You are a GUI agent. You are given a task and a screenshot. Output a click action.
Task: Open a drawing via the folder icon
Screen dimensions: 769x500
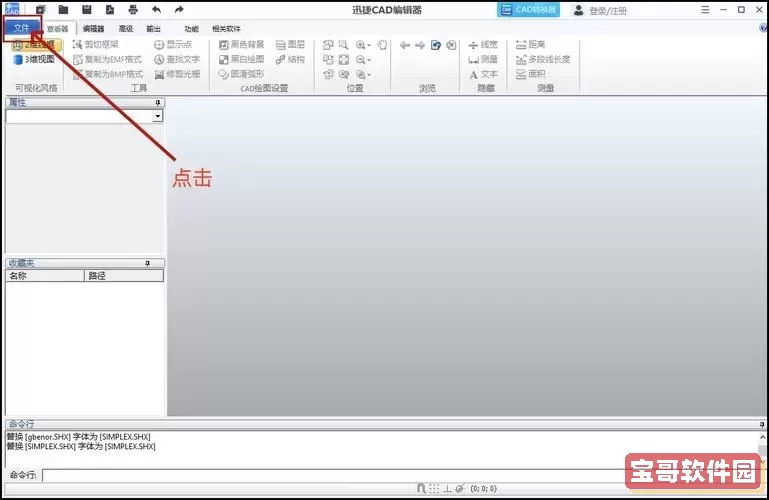point(63,9)
